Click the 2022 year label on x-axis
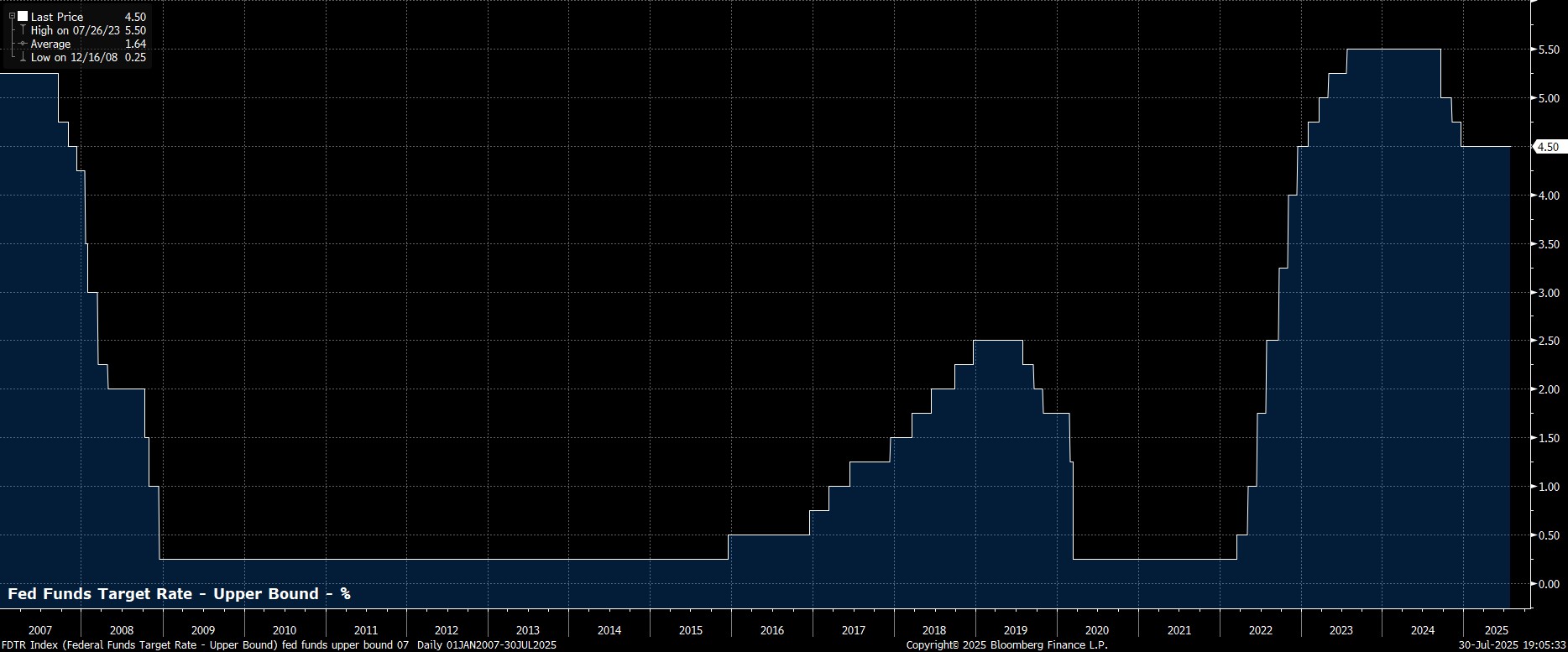The image size is (1568, 652). [x=1261, y=630]
